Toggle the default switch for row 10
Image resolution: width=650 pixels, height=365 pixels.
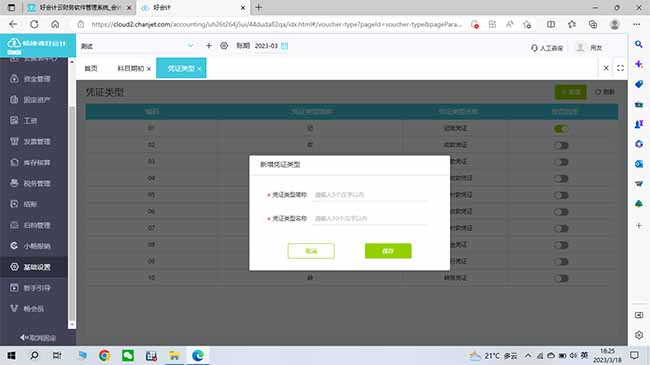[561, 278]
